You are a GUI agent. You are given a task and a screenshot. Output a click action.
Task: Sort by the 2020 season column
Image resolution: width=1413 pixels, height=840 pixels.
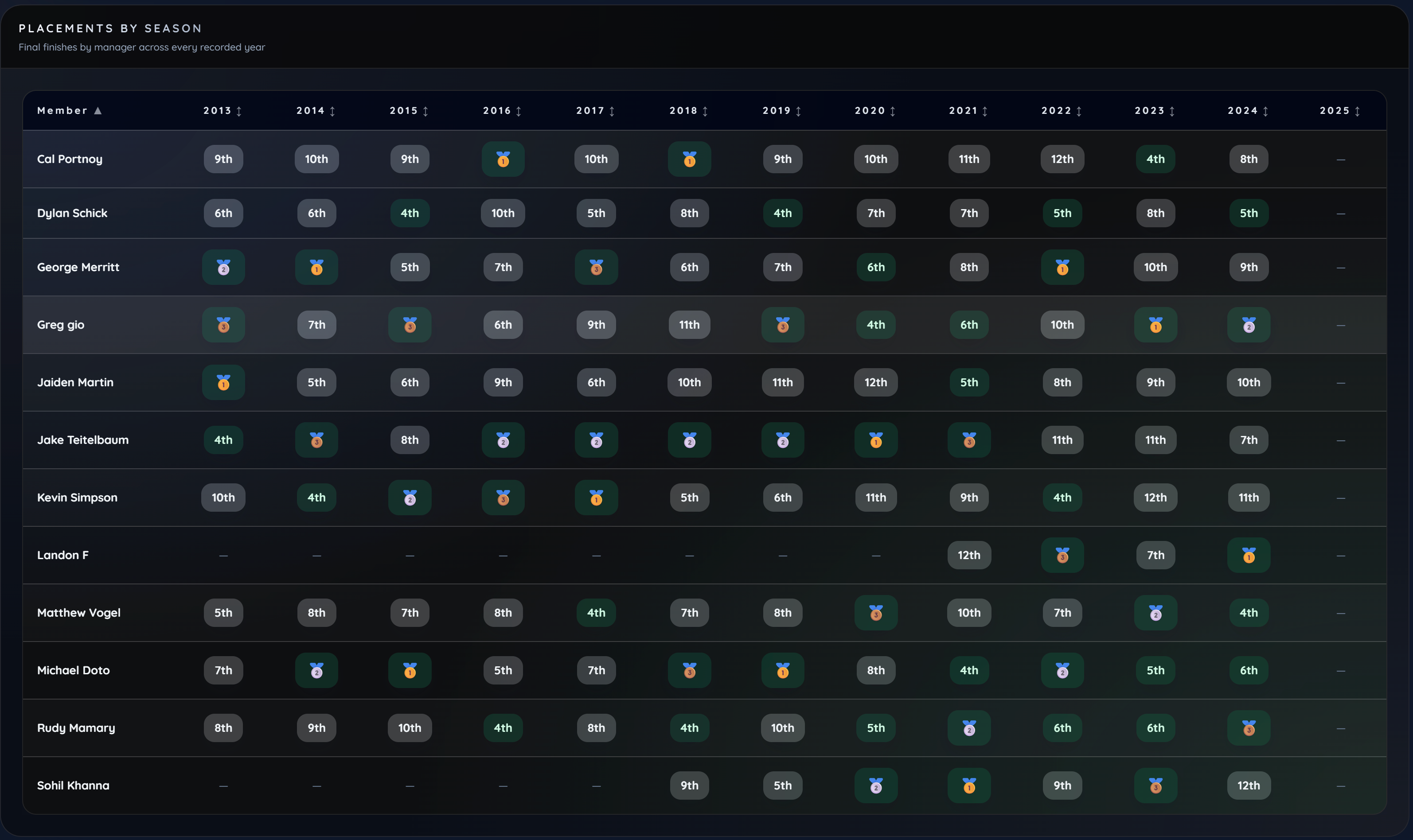click(x=875, y=110)
